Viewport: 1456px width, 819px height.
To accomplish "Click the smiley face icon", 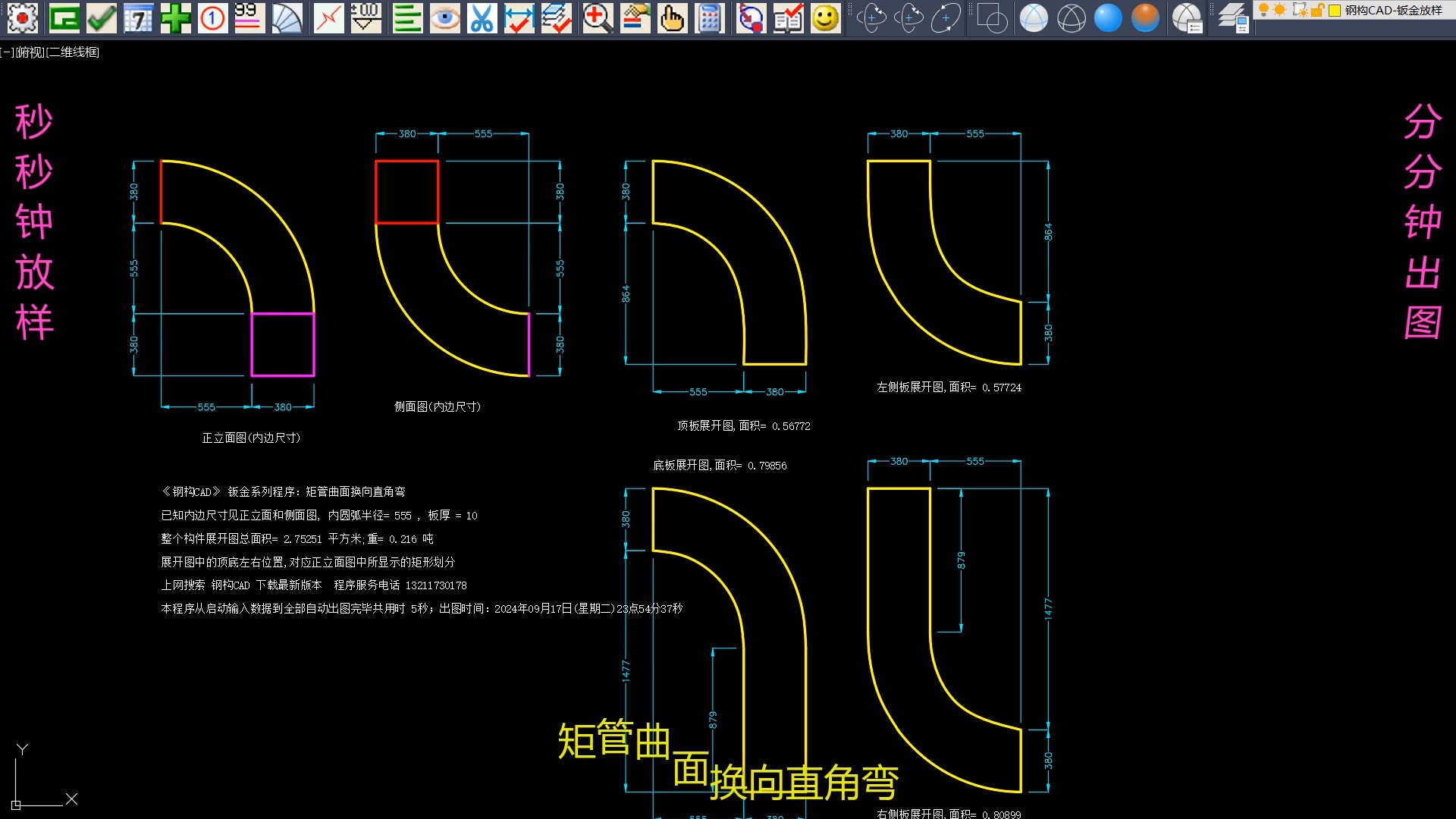I will pos(825,18).
